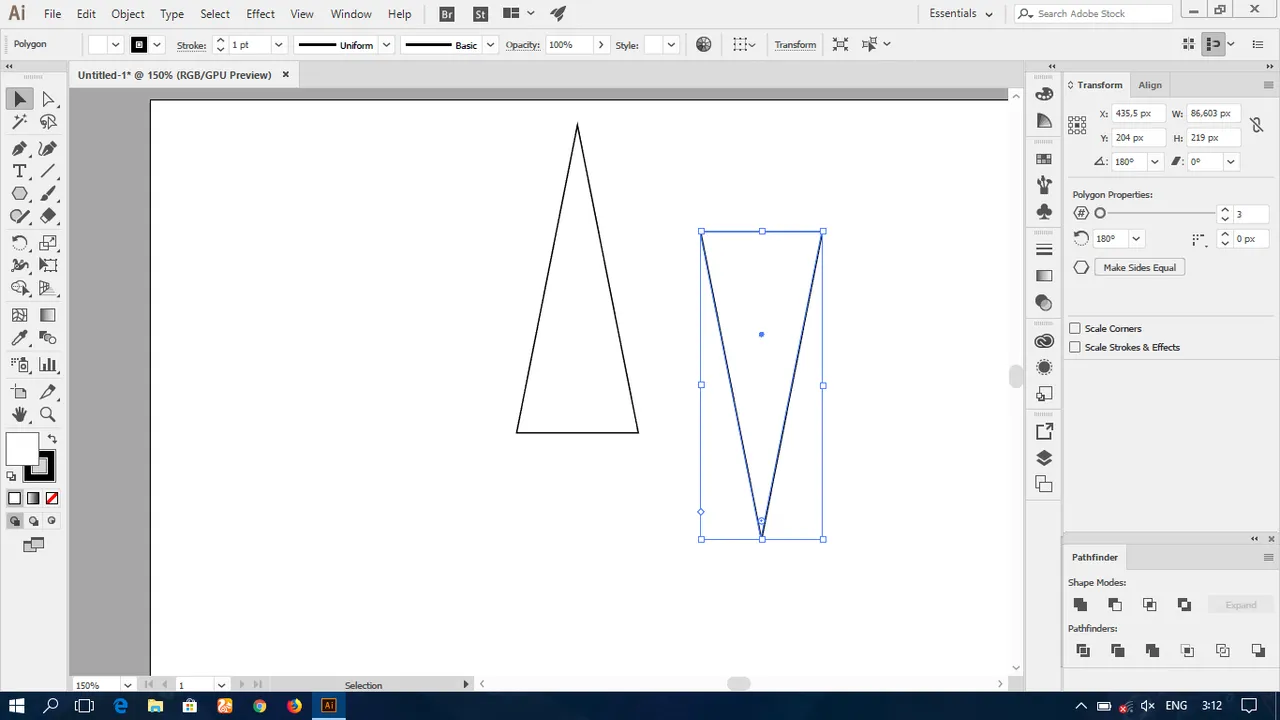The image size is (1280, 720).
Task: Open the shear angle dropdown in Transform
Action: pyautogui.click(x=1230, y=162)
